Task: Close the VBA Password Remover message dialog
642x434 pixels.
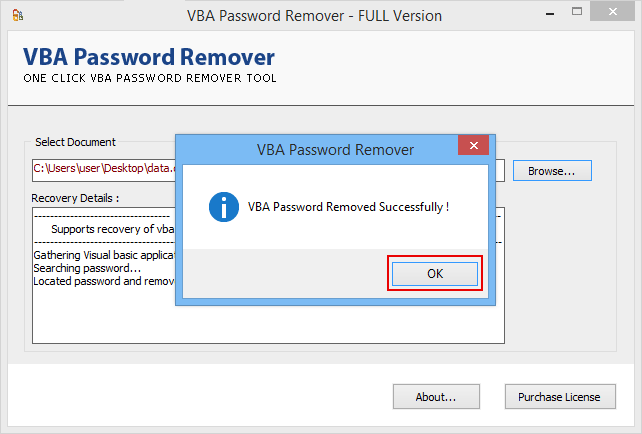Action: [x=473, y=149]
